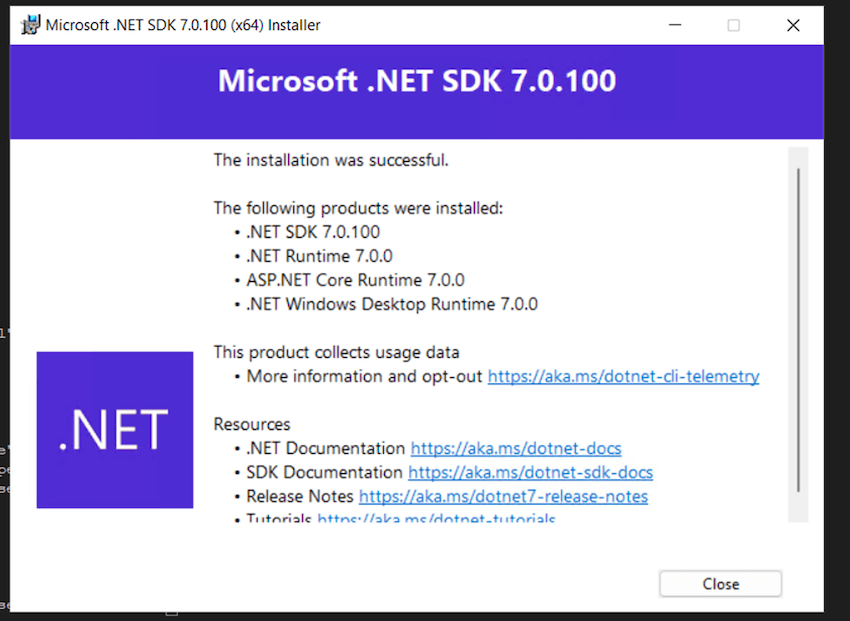Open the dotnet-cli-telemetry link
The width and height of the screenshot is (850, 621).
tap(623, 377)
